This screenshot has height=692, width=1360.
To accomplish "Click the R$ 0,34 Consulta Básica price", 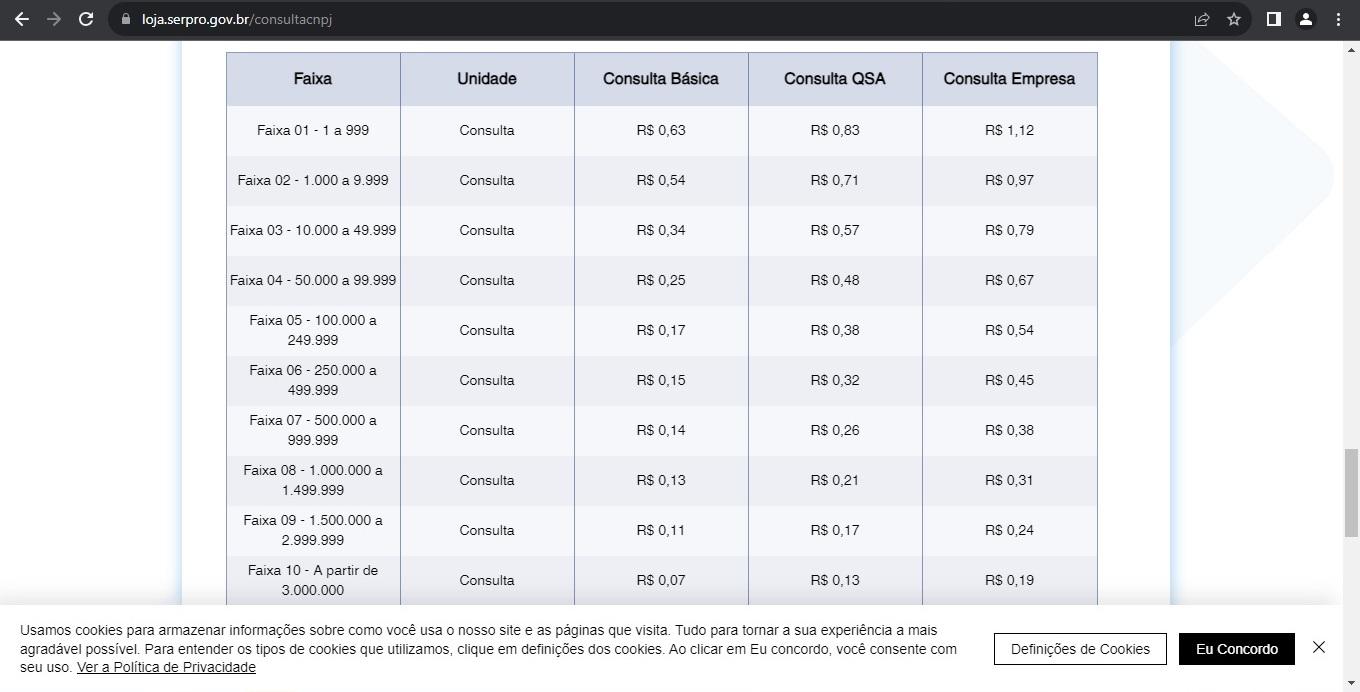I will pyautogui.click(x=661, y=230).
